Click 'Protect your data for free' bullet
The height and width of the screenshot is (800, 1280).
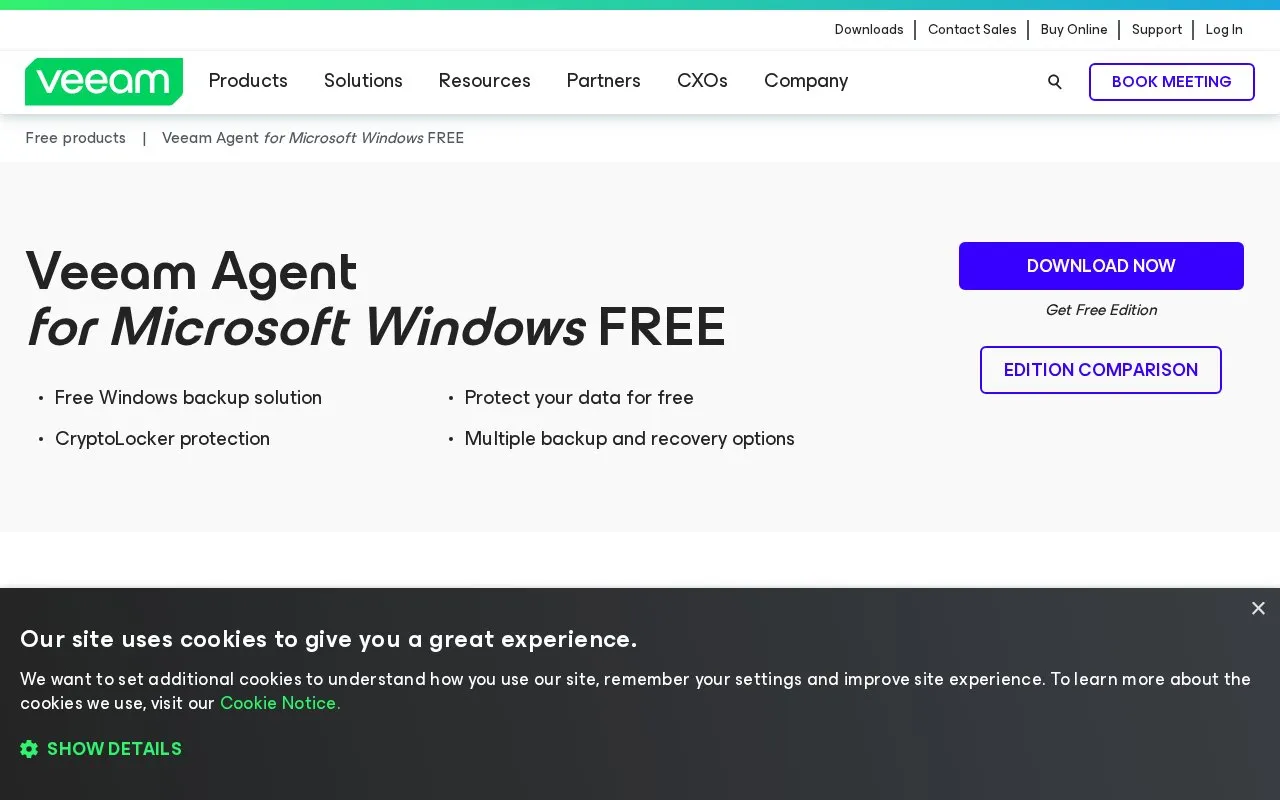pos(579,398)
